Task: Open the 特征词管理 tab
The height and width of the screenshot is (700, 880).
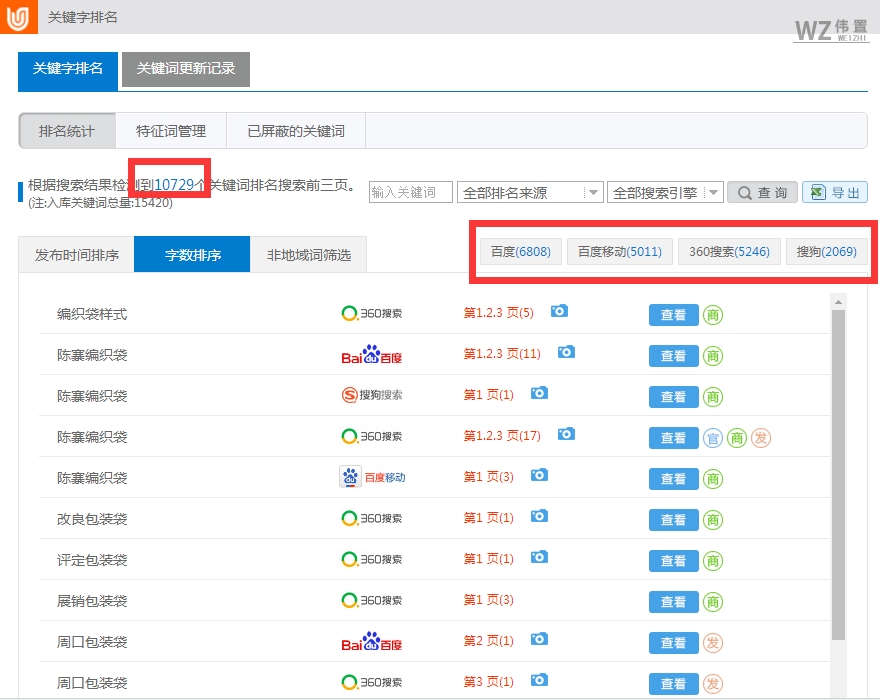Action: [167, 130]
